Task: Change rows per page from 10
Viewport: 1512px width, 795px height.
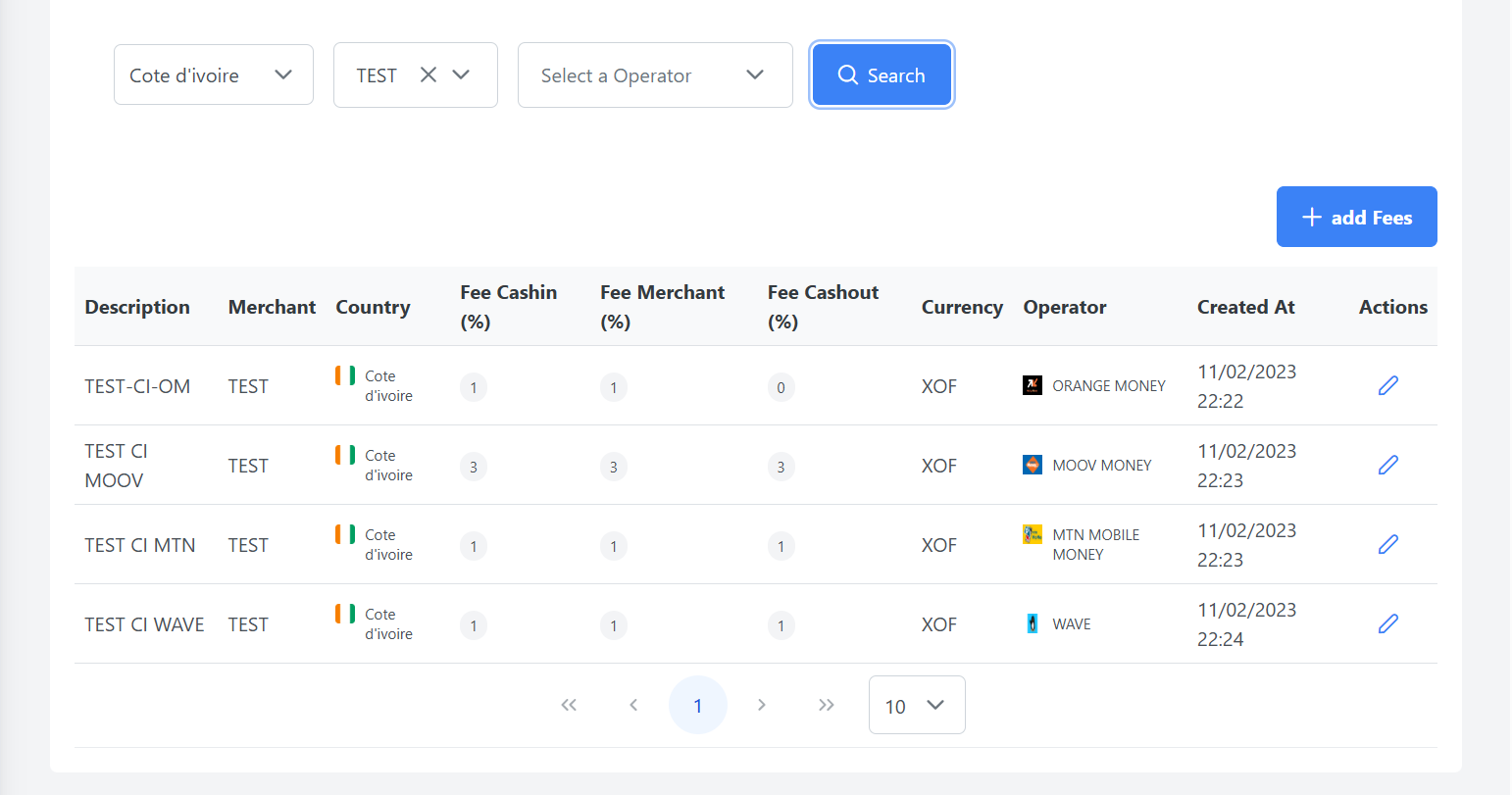Action: [916, 705]
